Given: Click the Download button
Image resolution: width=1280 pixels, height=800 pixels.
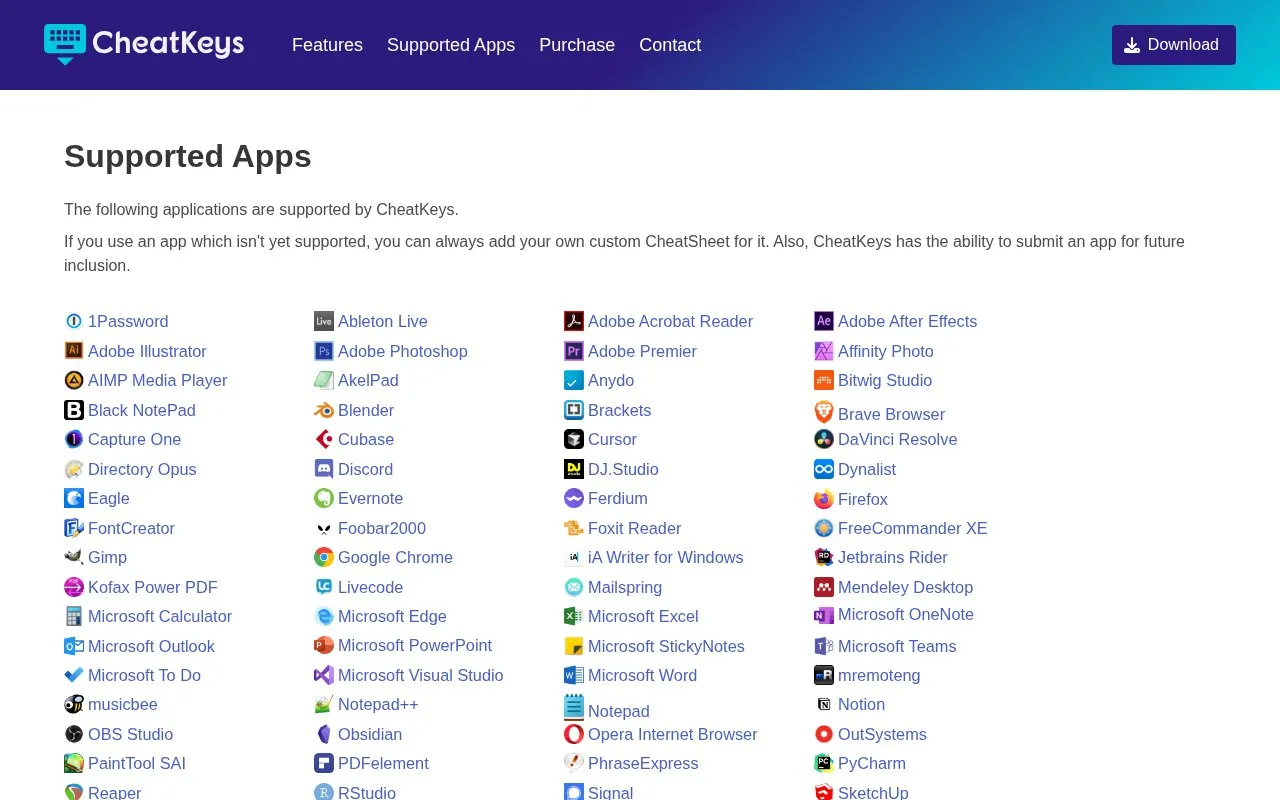Looking at the screenshot, I should coord(1174,45).
